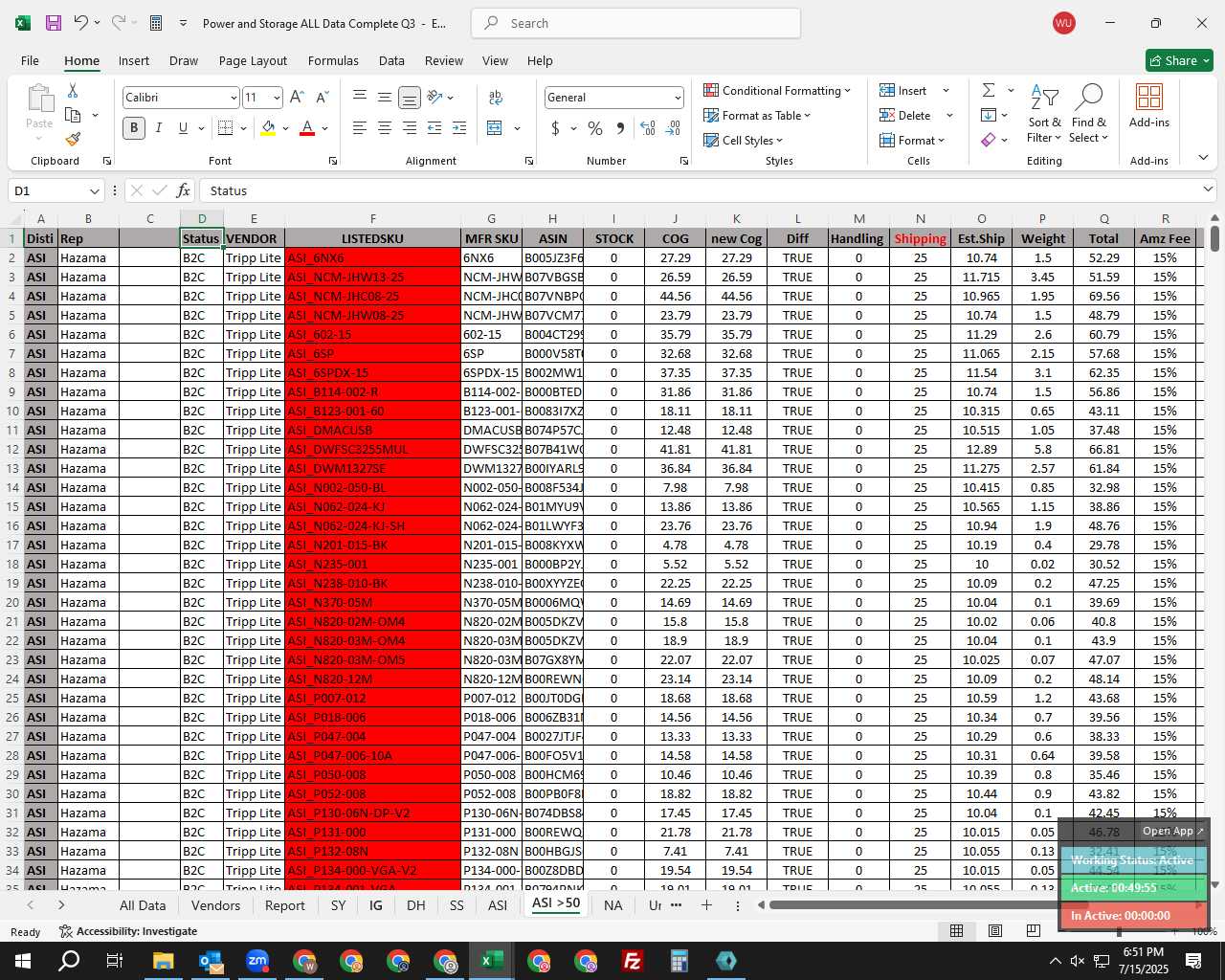Click Sort & Filter button
Viewport: 1225px width, 980px height.
[x=1044, y=114]
